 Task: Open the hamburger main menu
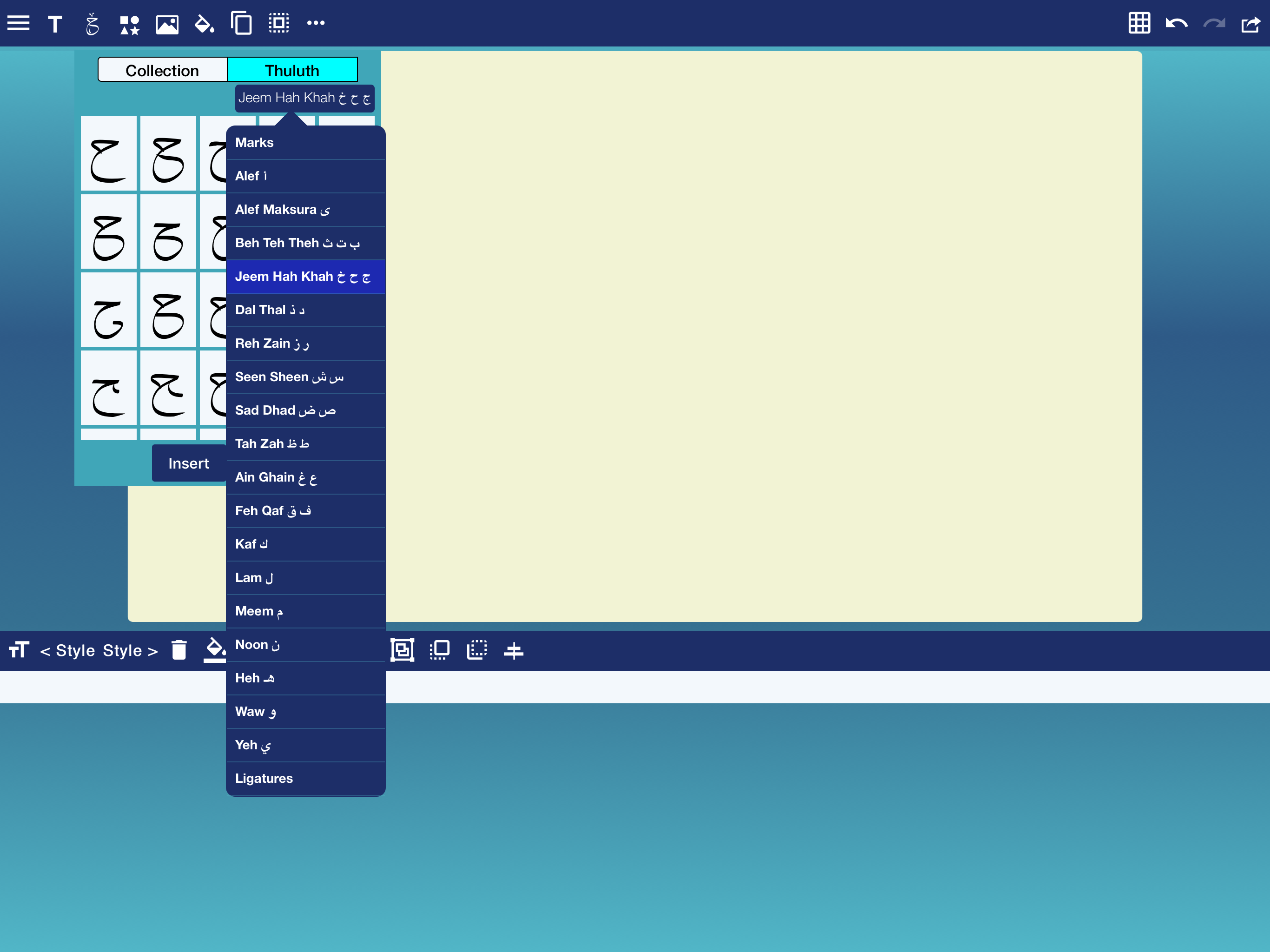(x=19, y=24)
